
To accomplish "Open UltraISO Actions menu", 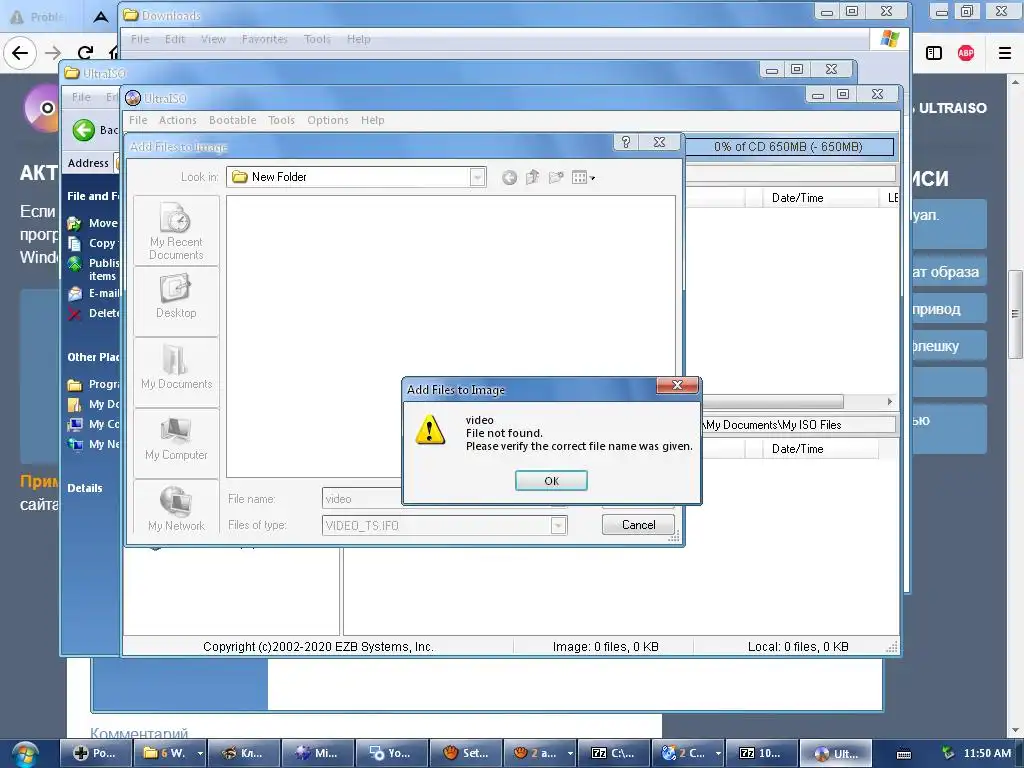I will pyautogui.click(x=178, y=120).
